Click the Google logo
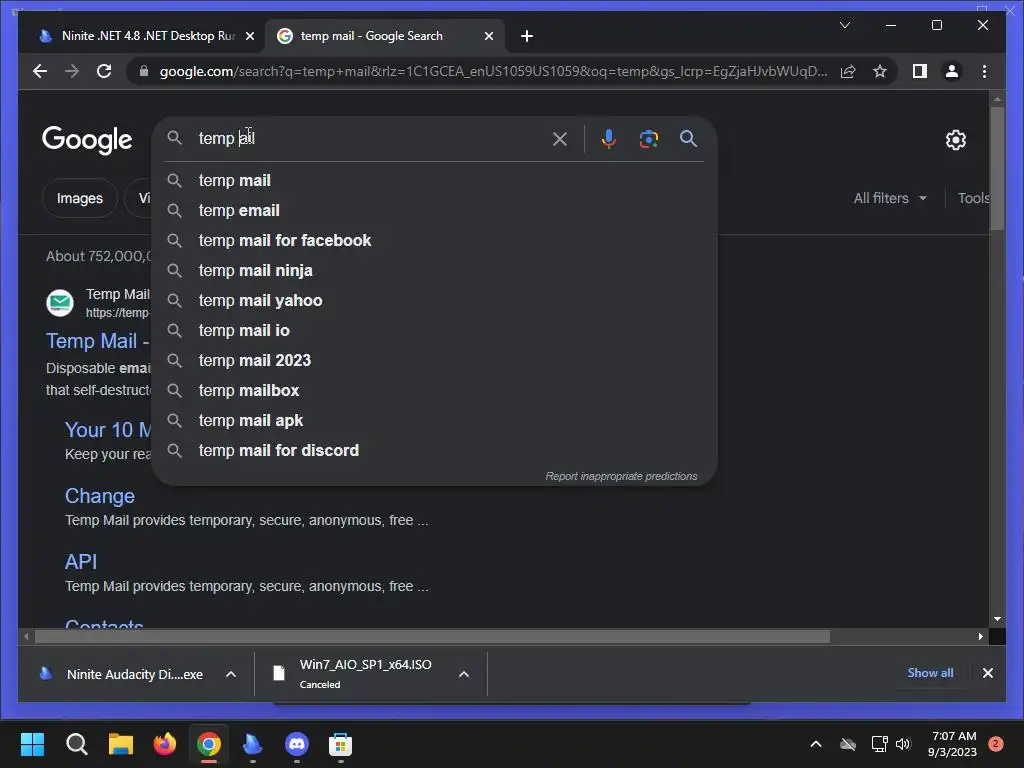1024x768 pixels. (87, 140)
